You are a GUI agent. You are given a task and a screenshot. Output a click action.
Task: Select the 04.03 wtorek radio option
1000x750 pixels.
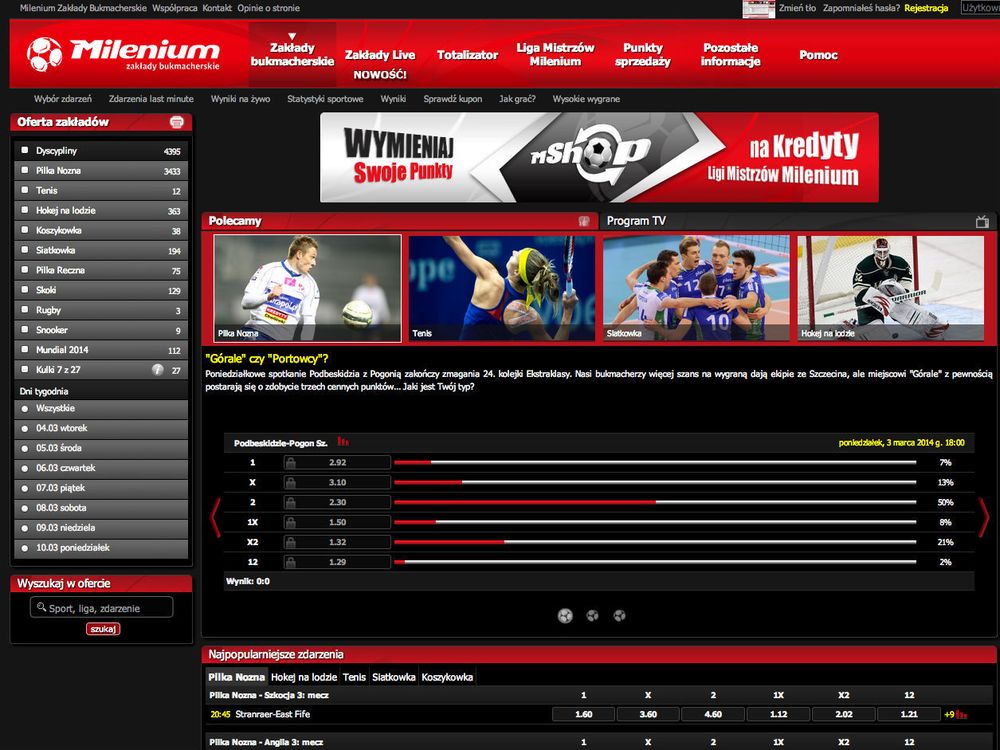(25, 428)
